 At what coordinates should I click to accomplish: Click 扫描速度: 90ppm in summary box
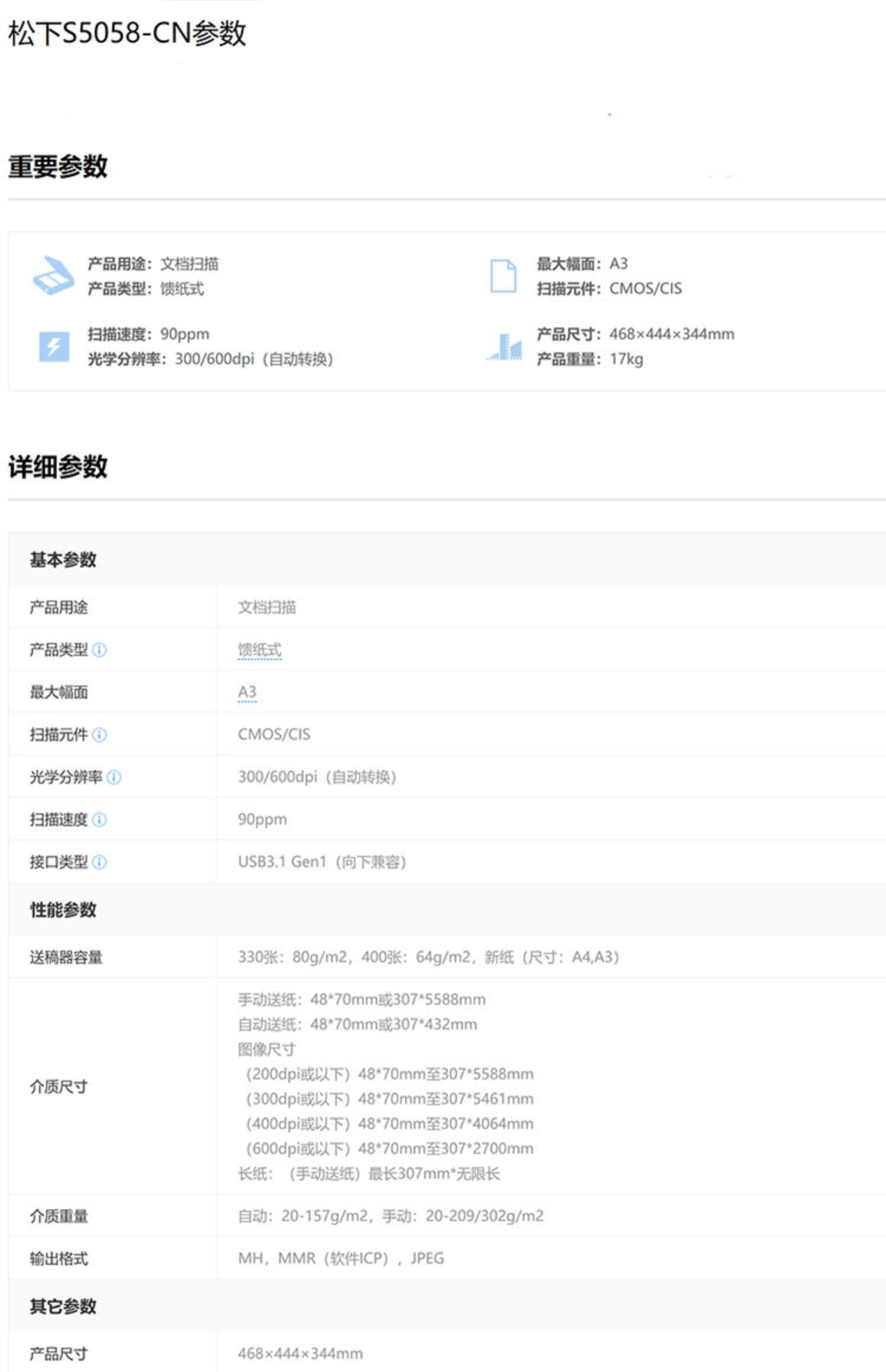148,334
